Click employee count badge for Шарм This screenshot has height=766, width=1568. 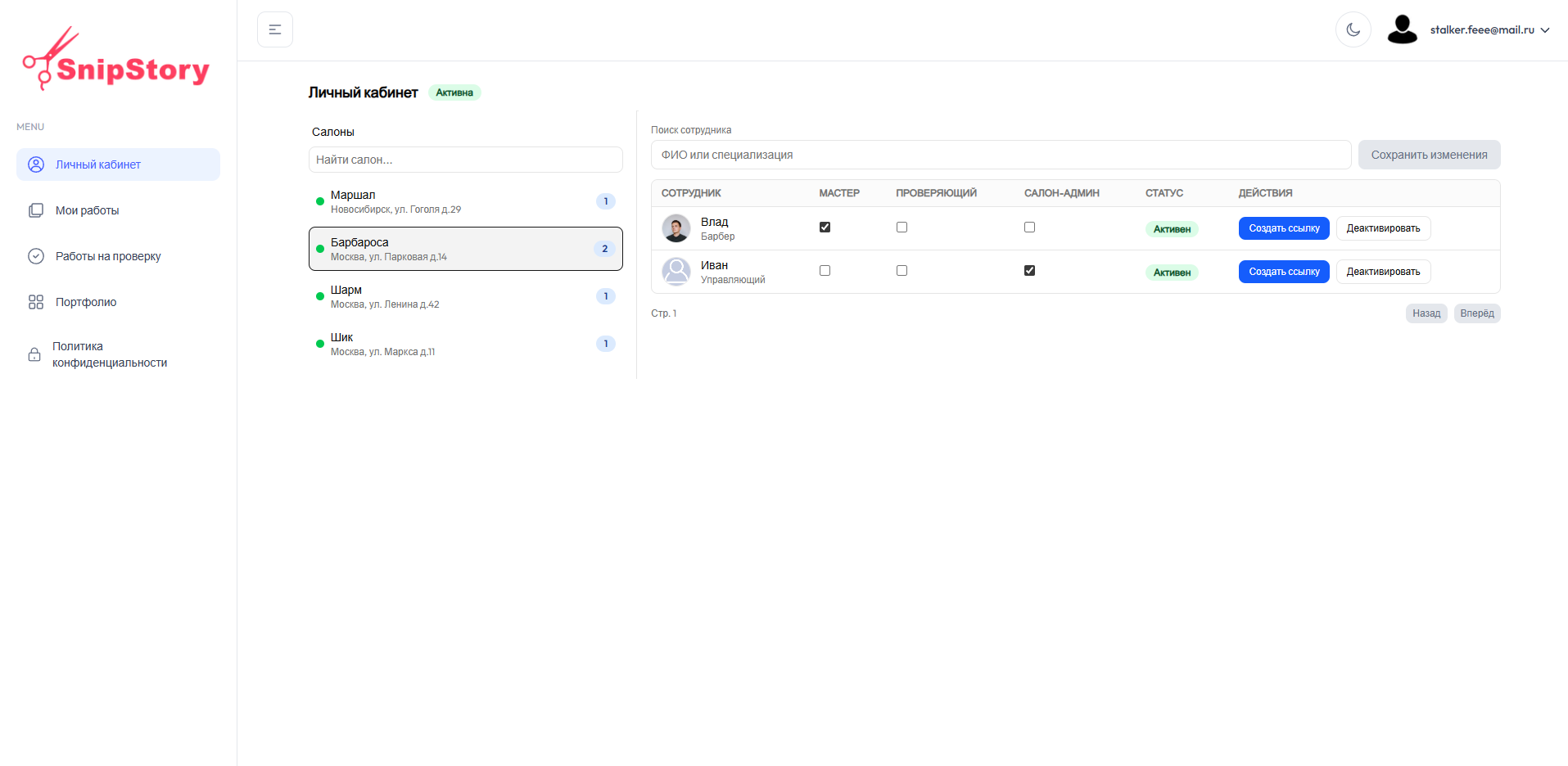point(606,296)
